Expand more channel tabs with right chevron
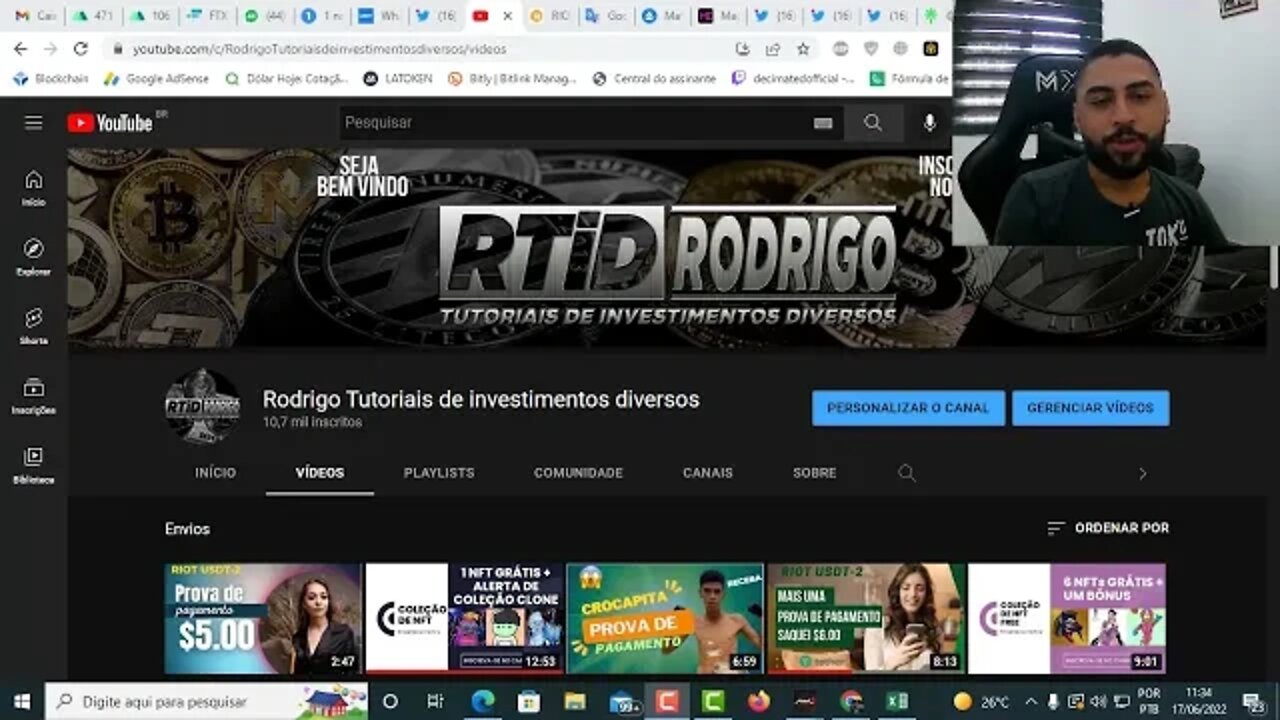 pyautogui.click(x=1142, y=474)
